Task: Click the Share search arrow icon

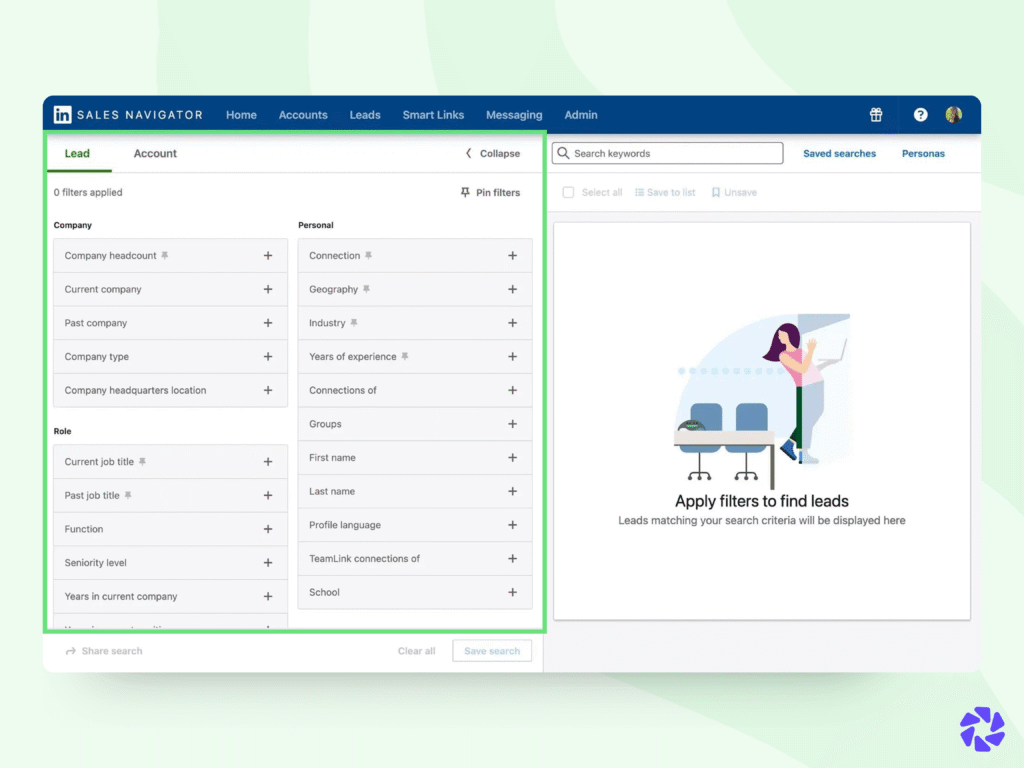Action: tap(70, 650)
